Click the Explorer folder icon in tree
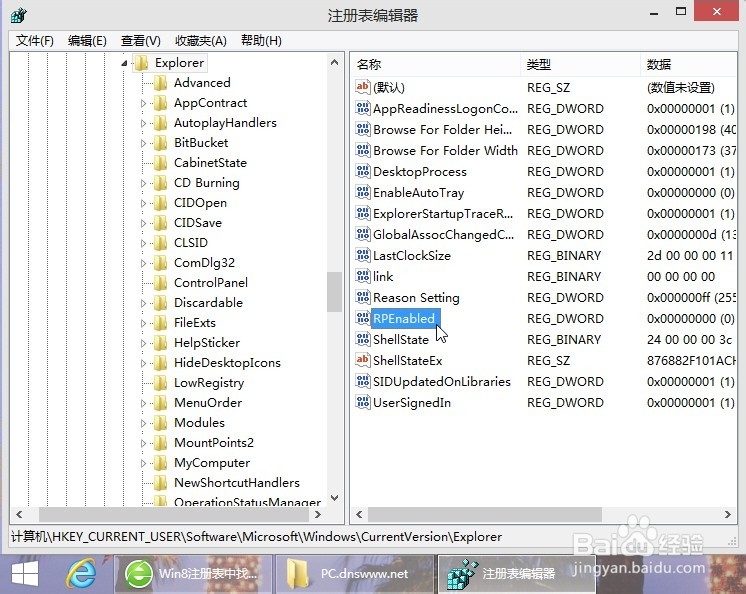The height and width of the screenshot is (594, 746). (x=141, y=63)
